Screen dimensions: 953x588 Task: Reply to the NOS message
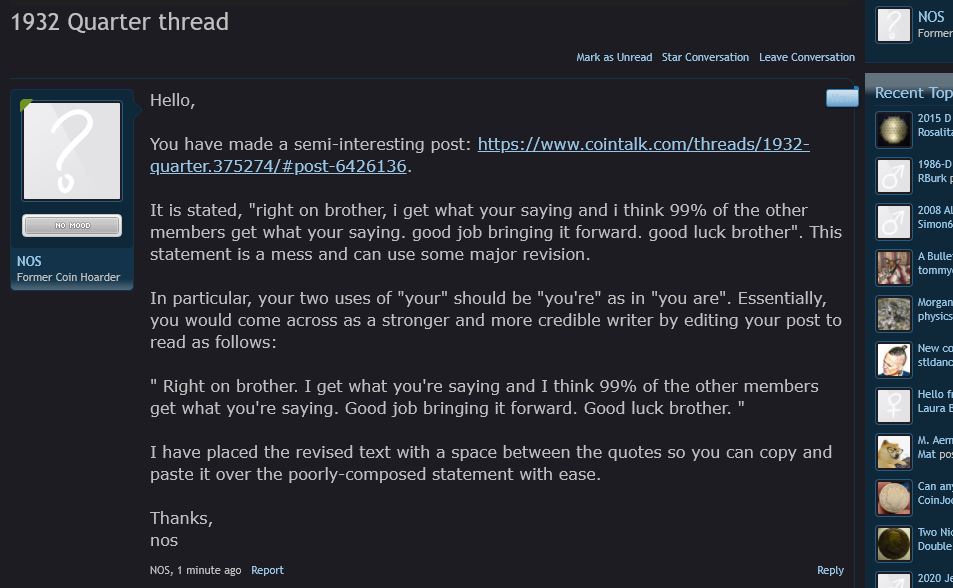[x=830, y=570]
